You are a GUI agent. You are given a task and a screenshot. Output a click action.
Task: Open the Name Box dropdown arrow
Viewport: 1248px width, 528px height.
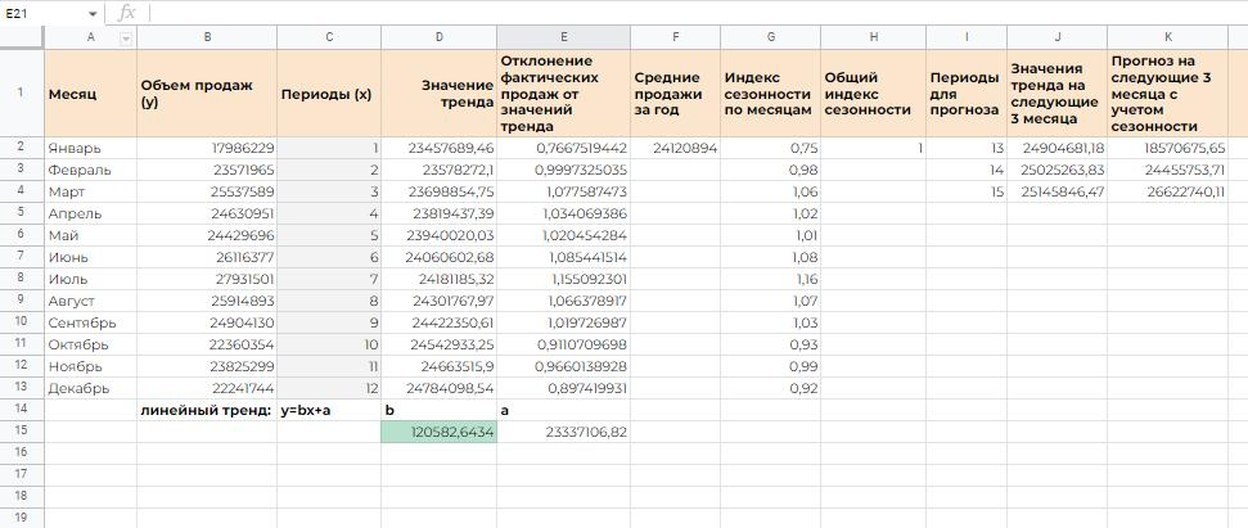[x=93, y=14]
